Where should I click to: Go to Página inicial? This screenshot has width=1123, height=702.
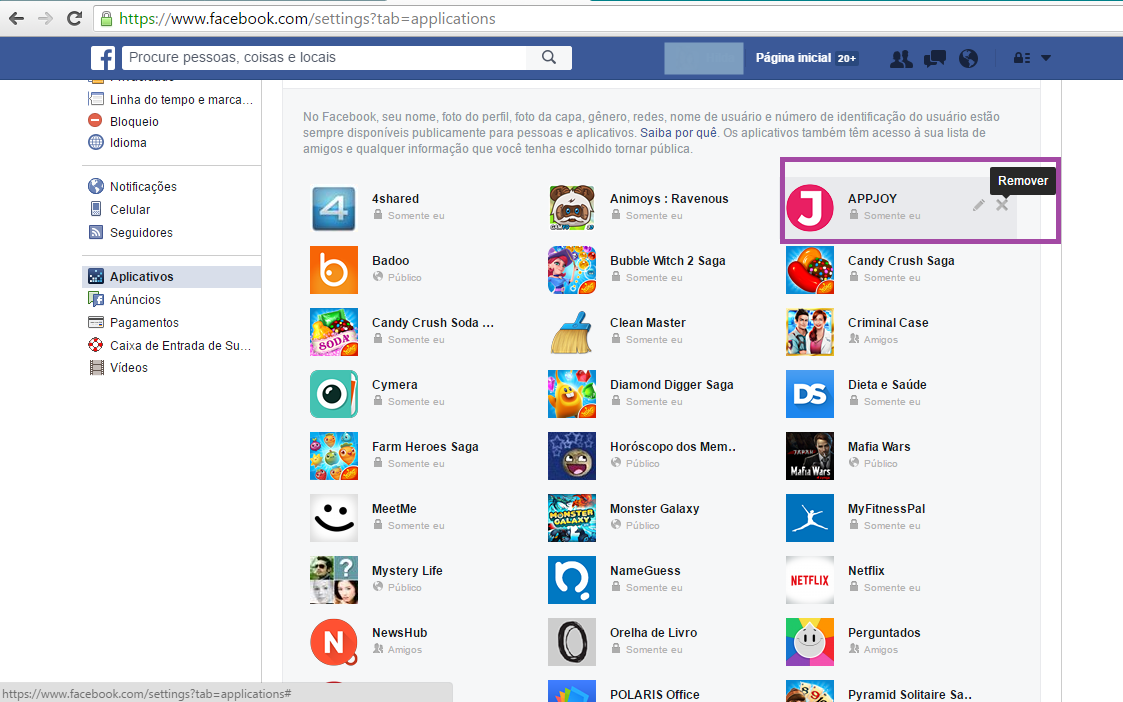pos(794,58)
